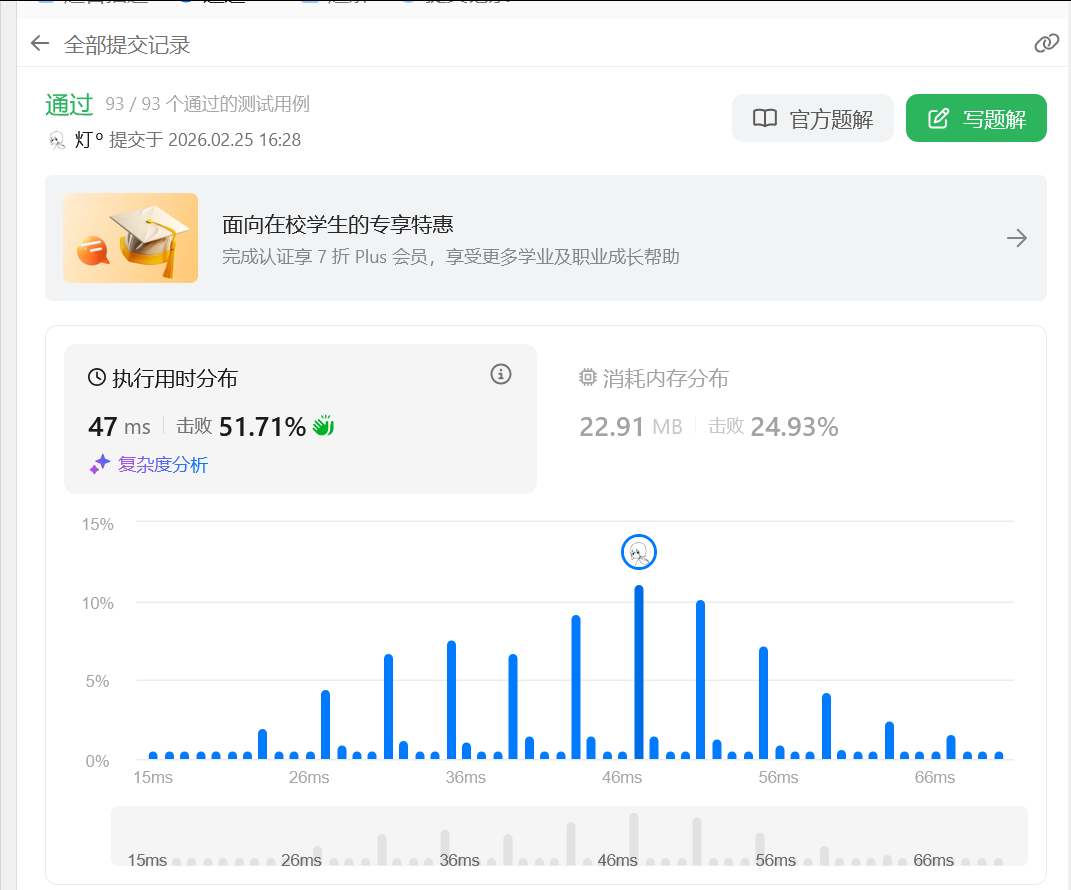1071x890 pixels.
Task: Select the 执行用时分布 runtime distribution title
Action: pyautogui.click(x=175, y=378)
